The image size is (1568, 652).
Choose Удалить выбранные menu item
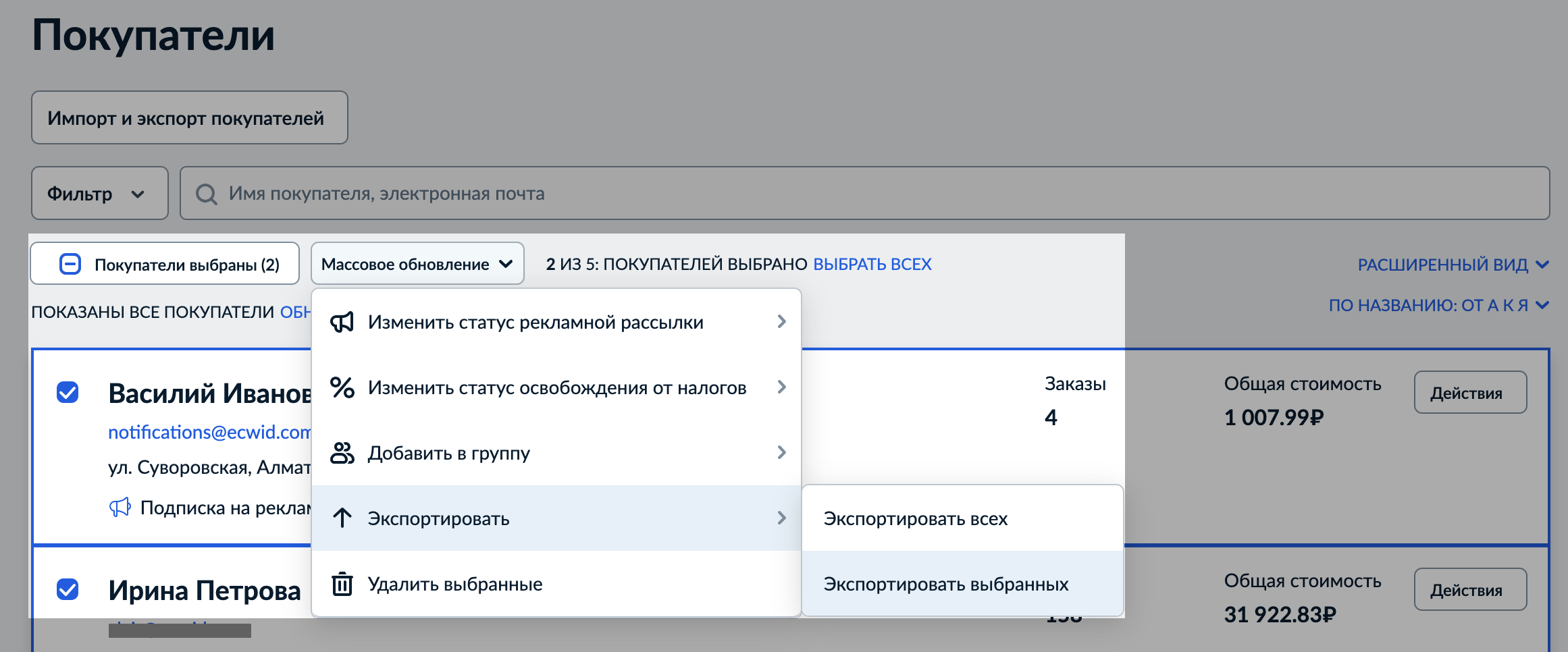tap(556, 584)
